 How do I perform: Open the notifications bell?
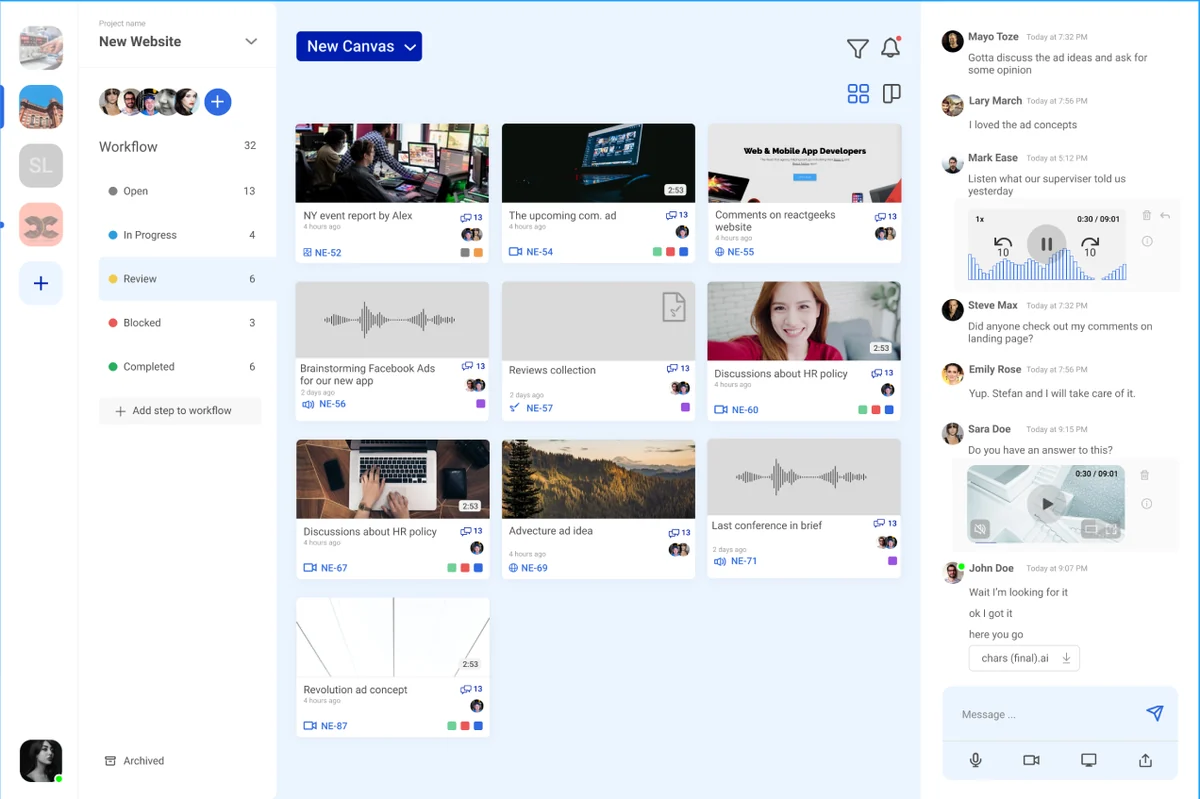point(890,48)
